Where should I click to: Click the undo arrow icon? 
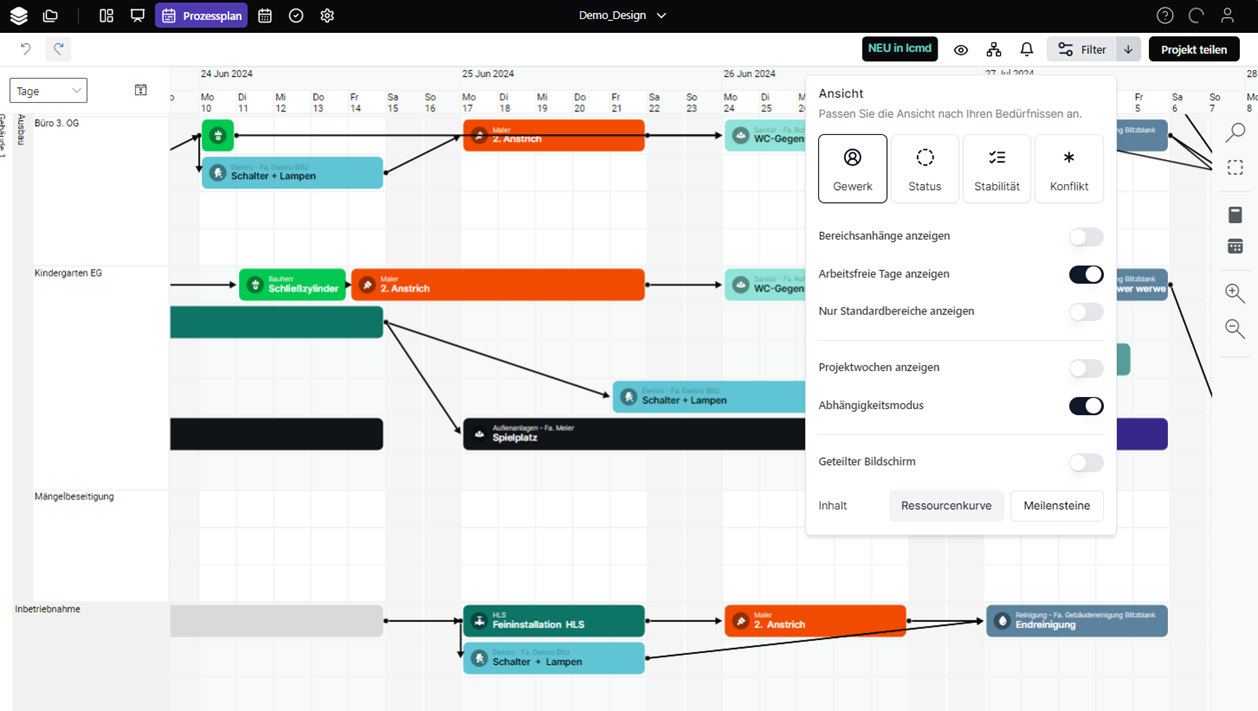[26, 49]
